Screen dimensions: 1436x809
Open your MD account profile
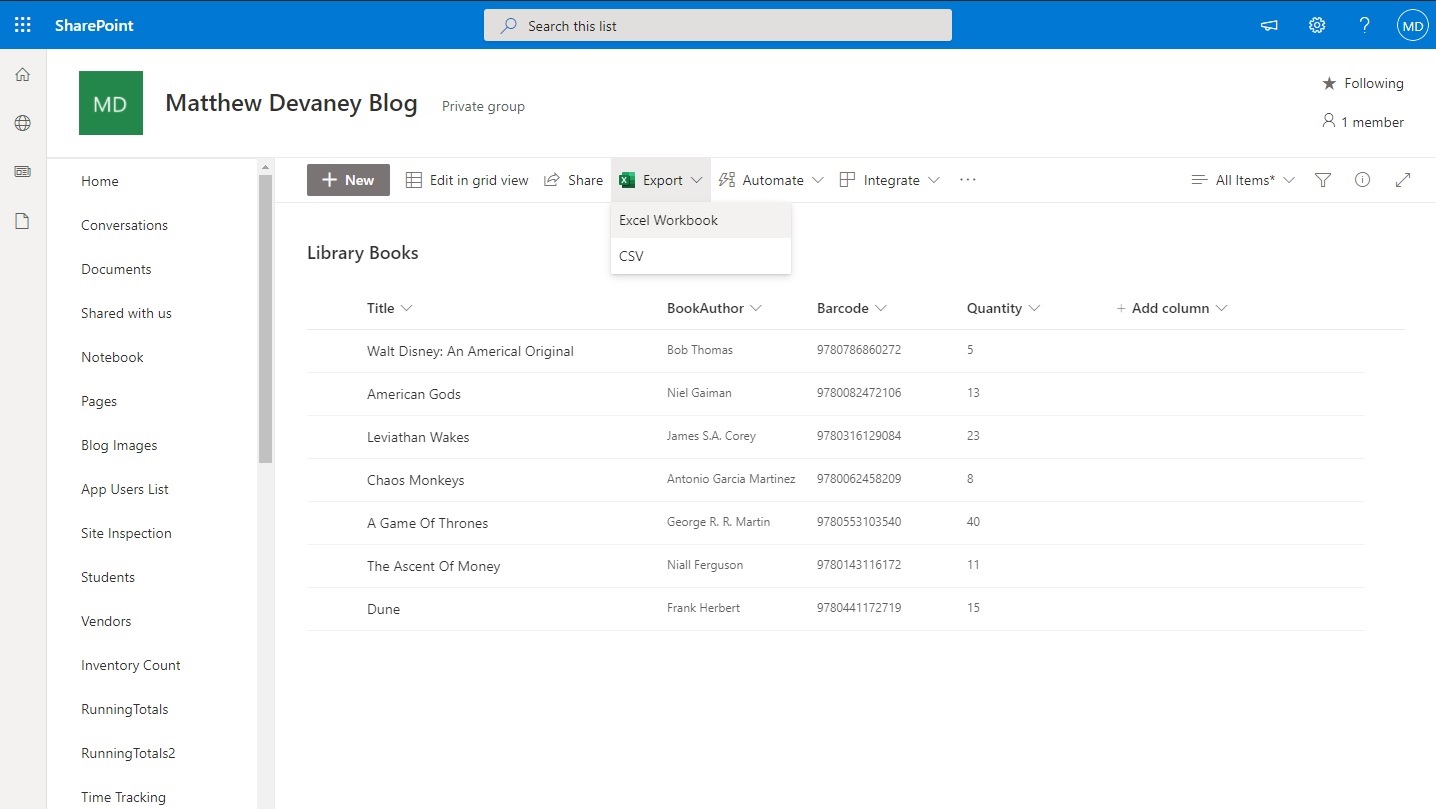pyautogui.click(x=1411, y=25)
